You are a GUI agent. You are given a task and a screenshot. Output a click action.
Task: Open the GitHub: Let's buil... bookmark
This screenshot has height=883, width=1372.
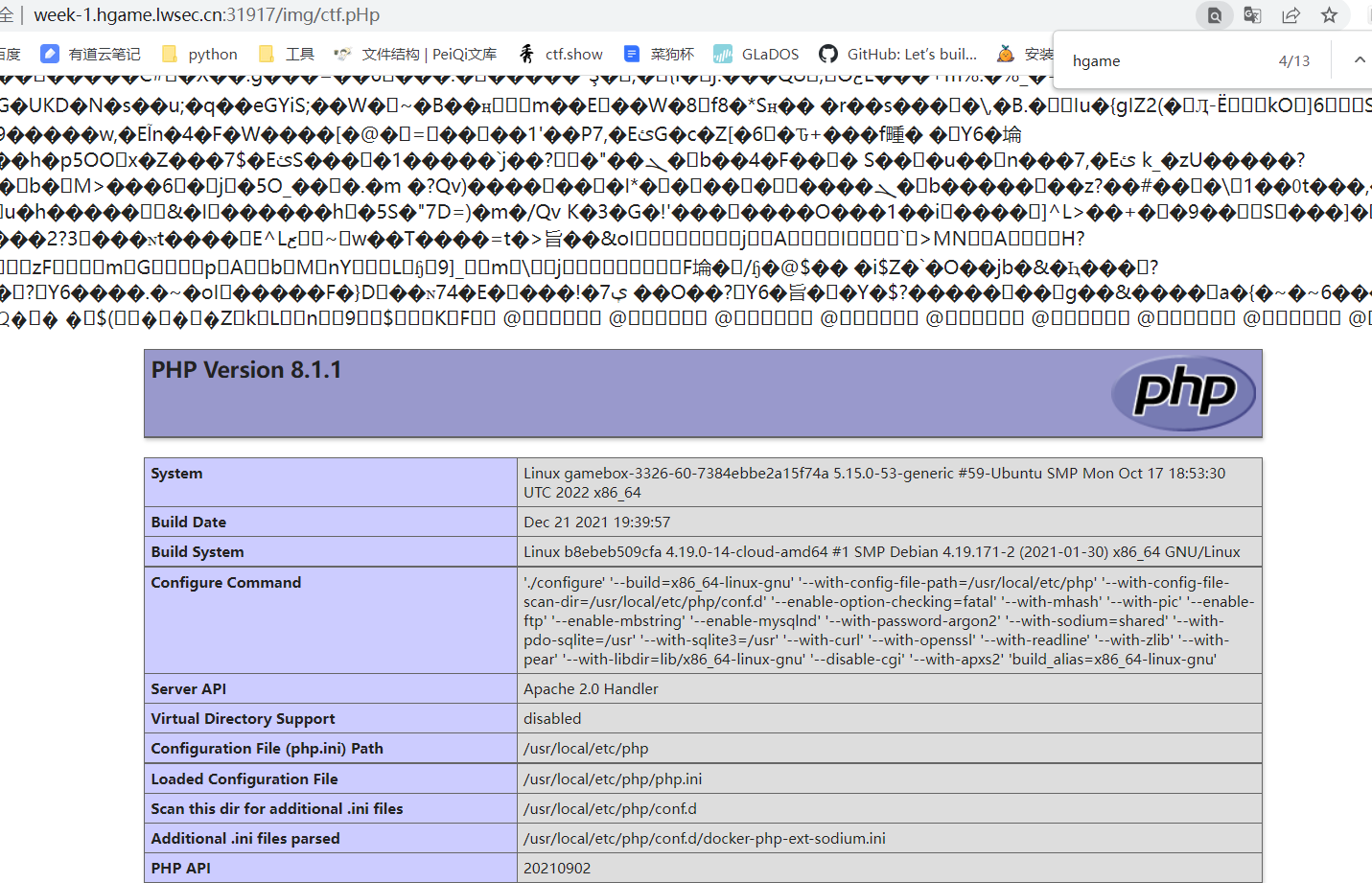click(898, 54)
